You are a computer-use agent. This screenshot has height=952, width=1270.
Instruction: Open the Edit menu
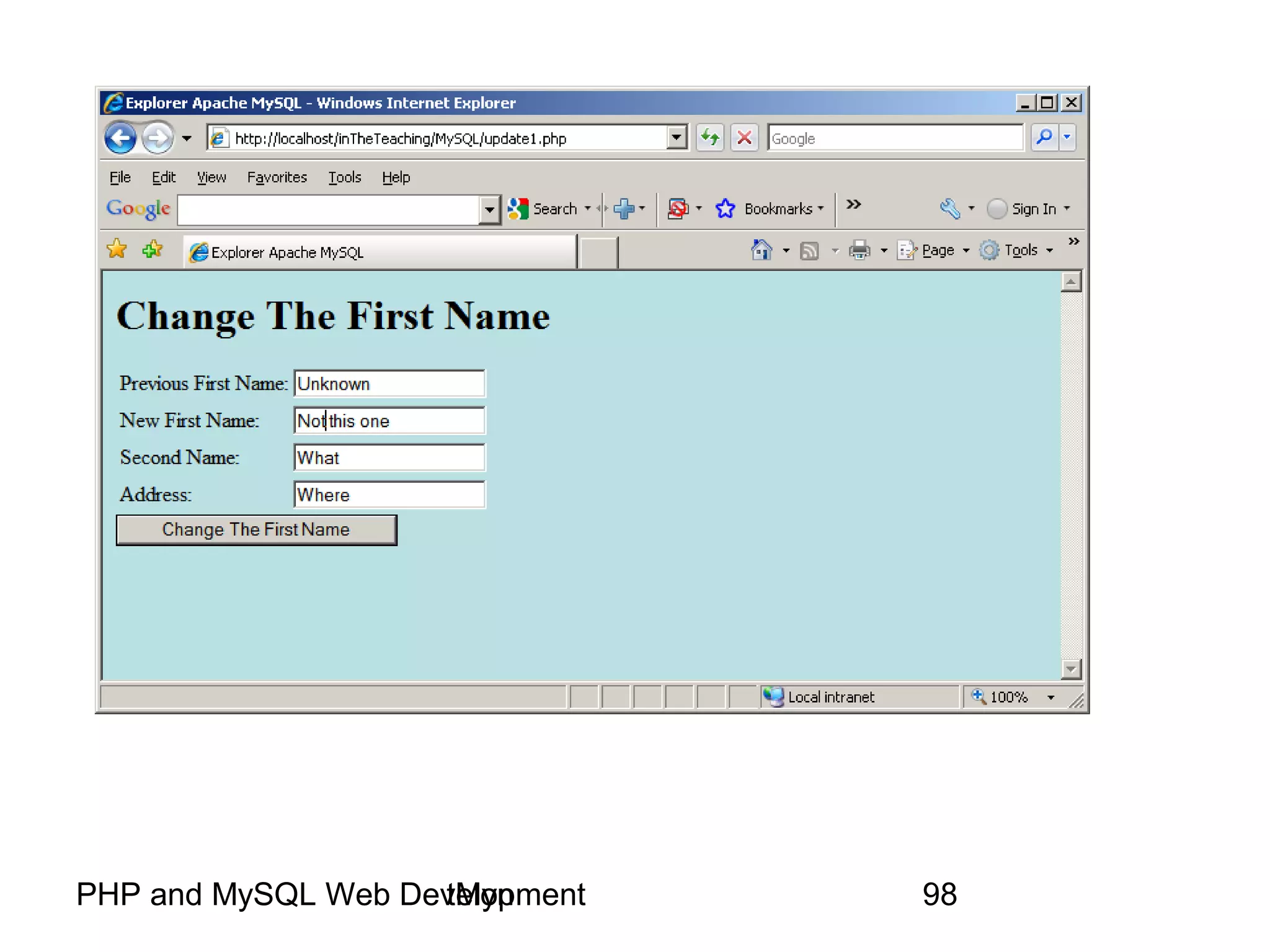[164, 177]
